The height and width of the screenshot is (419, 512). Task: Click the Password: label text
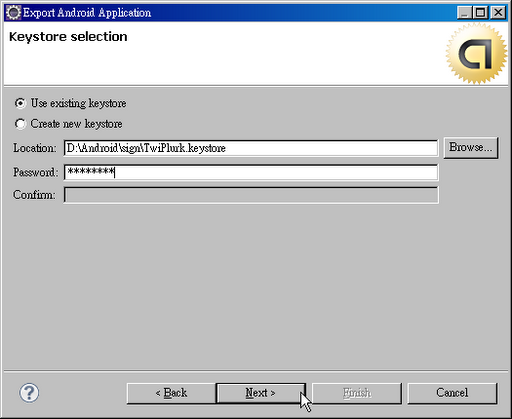[x=35, y=172]
